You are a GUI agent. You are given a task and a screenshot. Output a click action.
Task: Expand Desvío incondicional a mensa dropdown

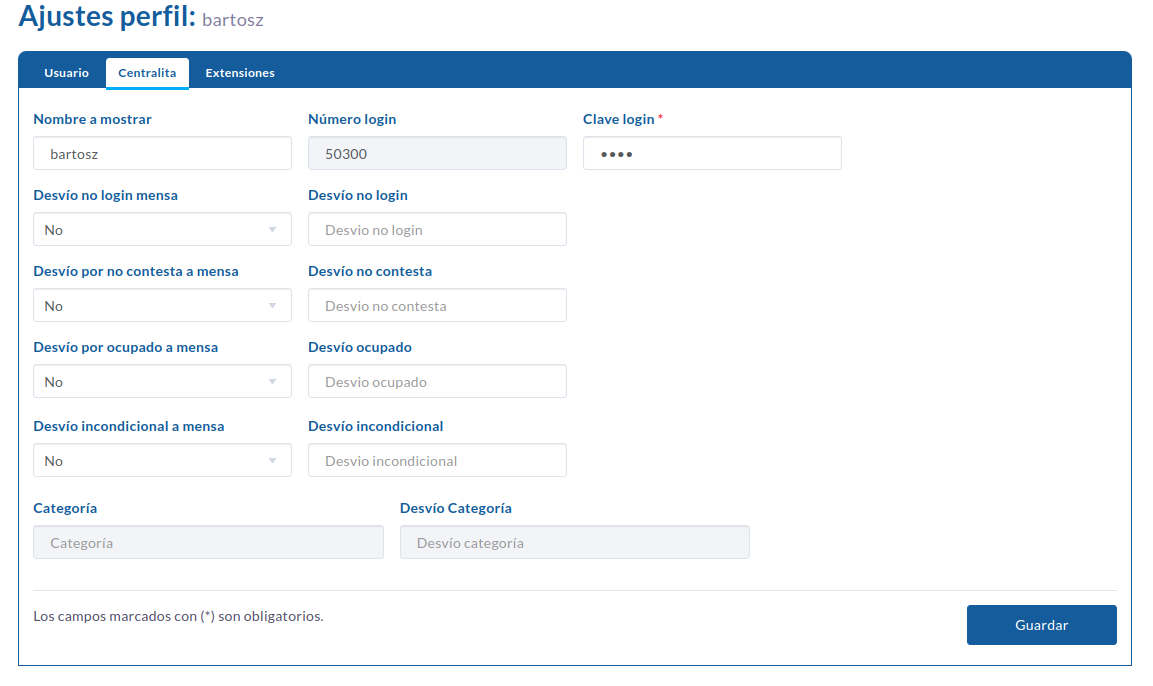(163, 460)
